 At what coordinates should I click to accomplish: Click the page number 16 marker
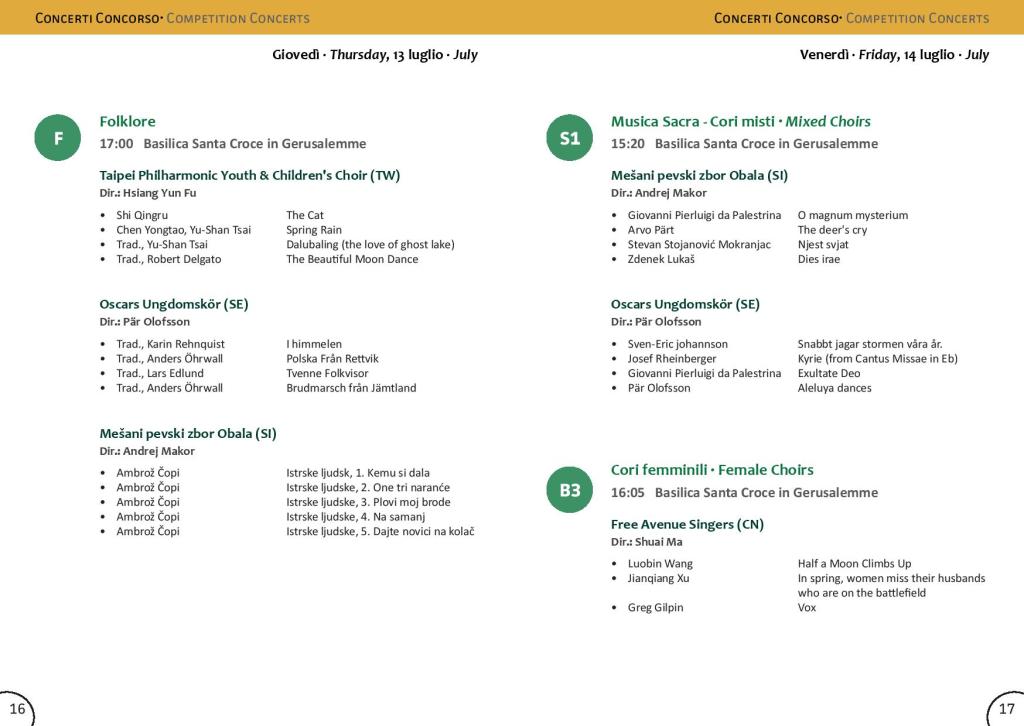pos(17,709)
